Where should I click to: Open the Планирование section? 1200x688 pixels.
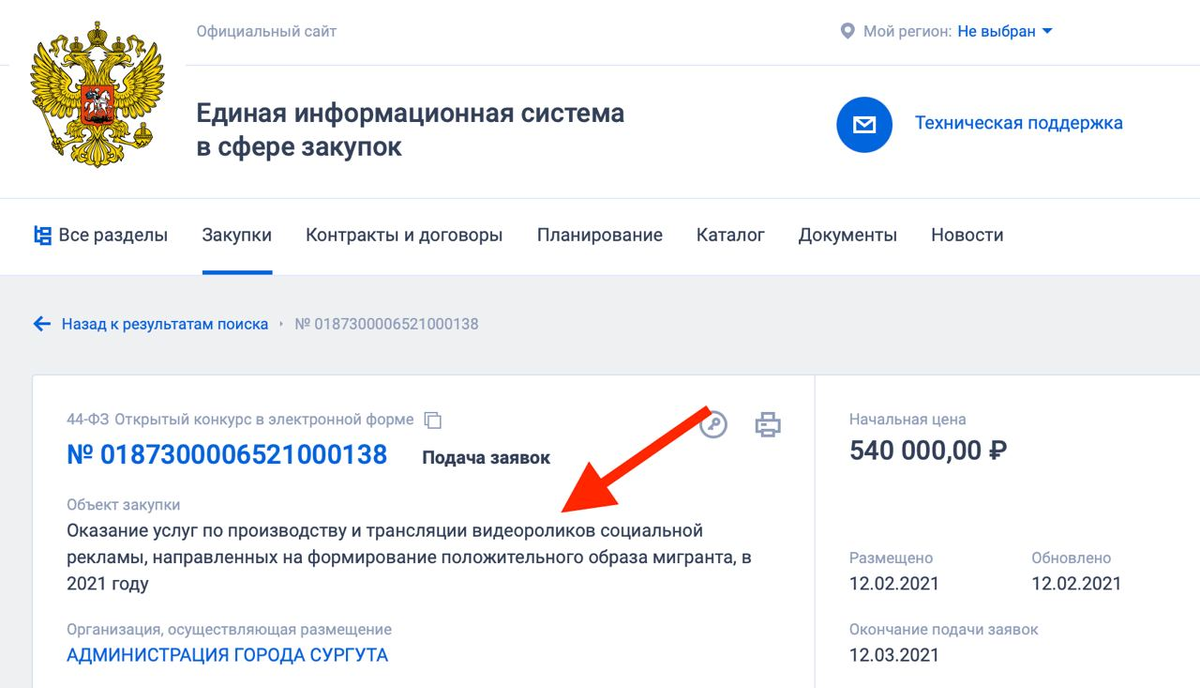[x=599, y=234]
